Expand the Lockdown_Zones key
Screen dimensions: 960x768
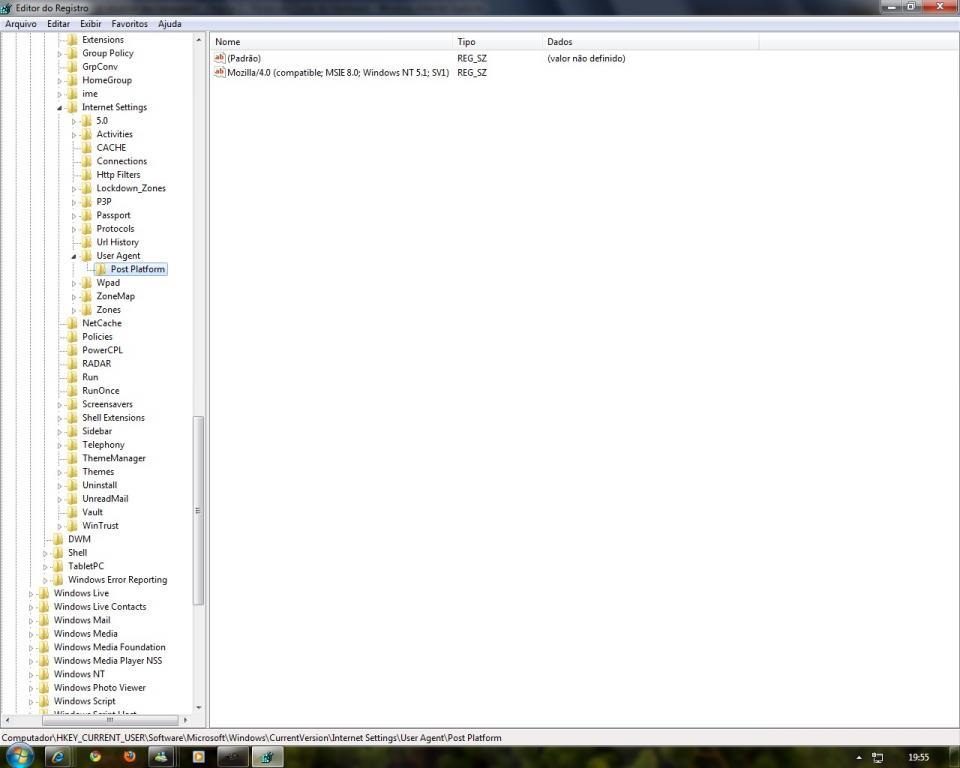pyautogui.click(x=73, y=189)
